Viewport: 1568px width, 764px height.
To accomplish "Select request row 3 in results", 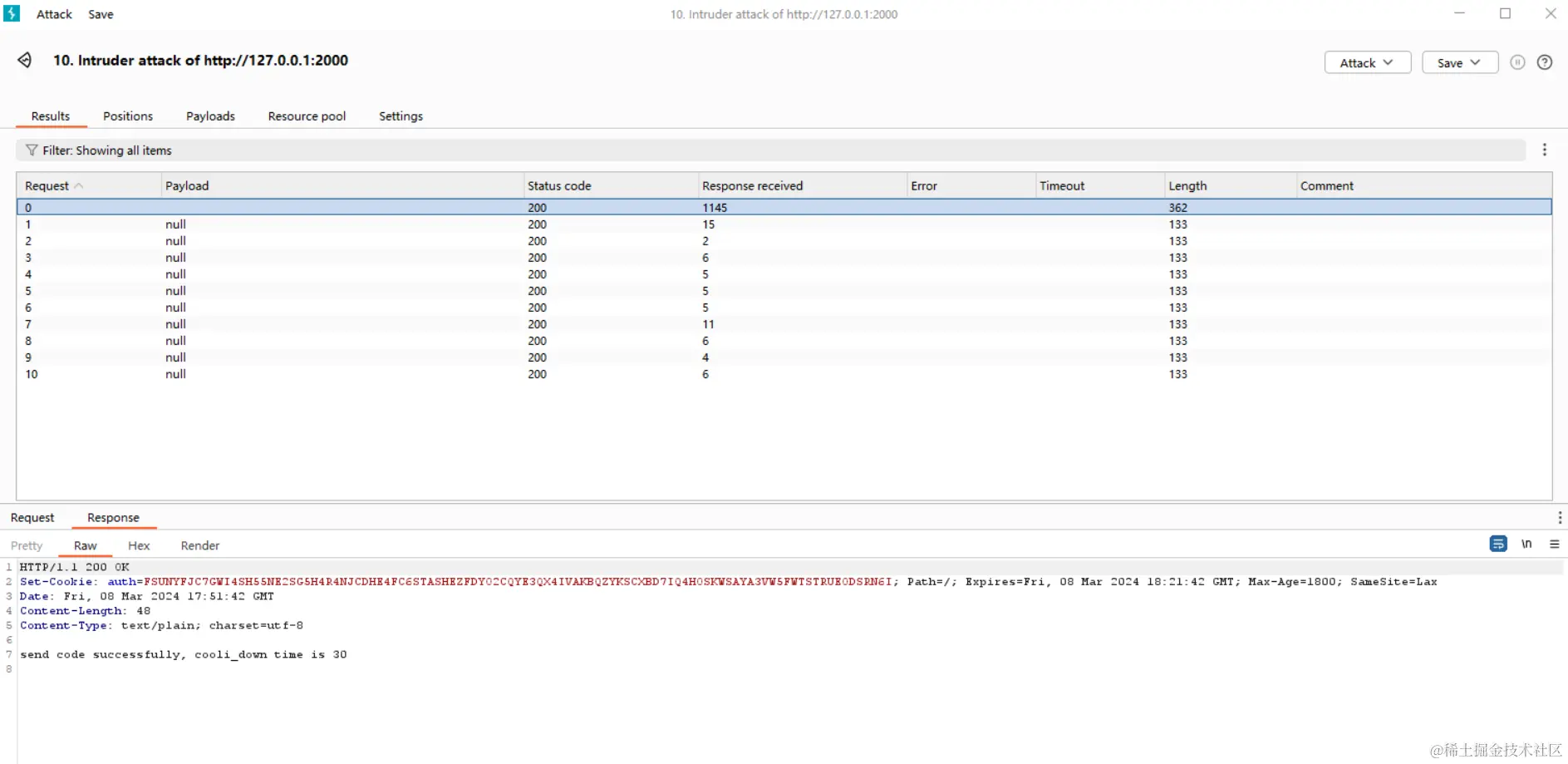I will (784, 257).
